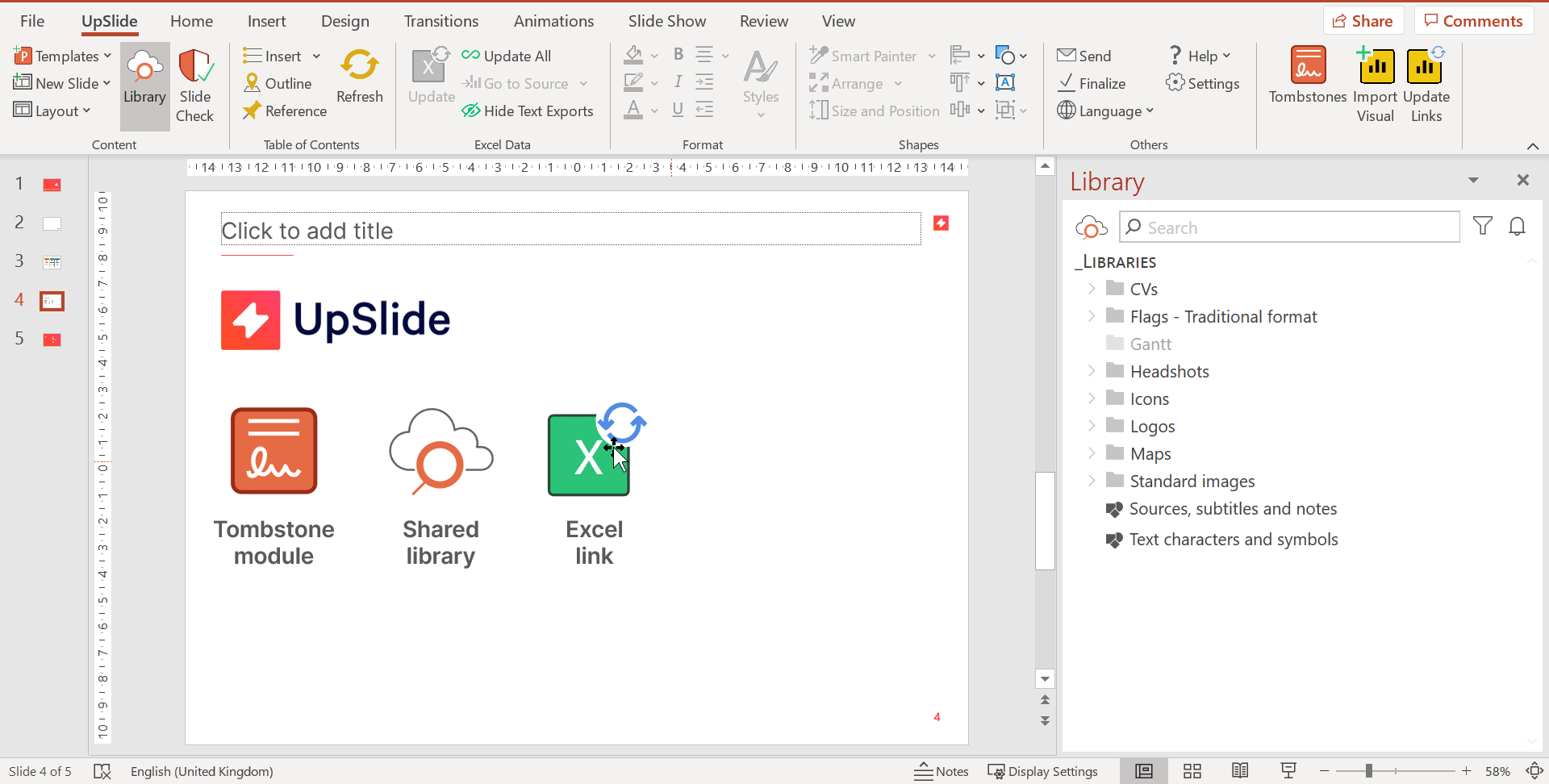Click Update All
1549x784 pixels.
click(x=507, y=56)
